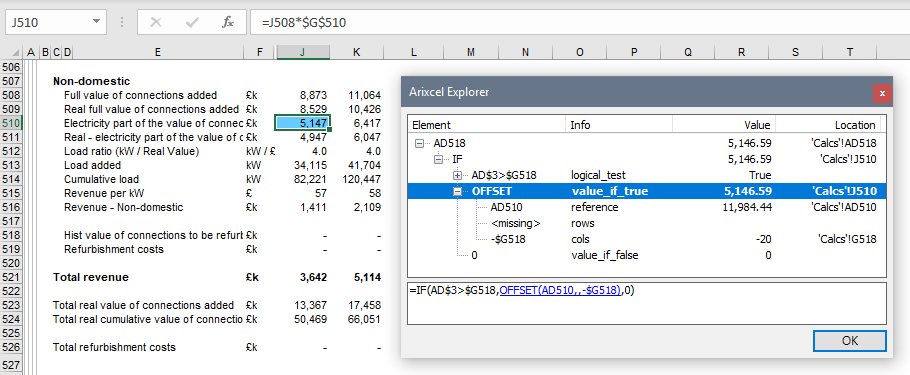Select cell with value 8,873

(303, 95)
